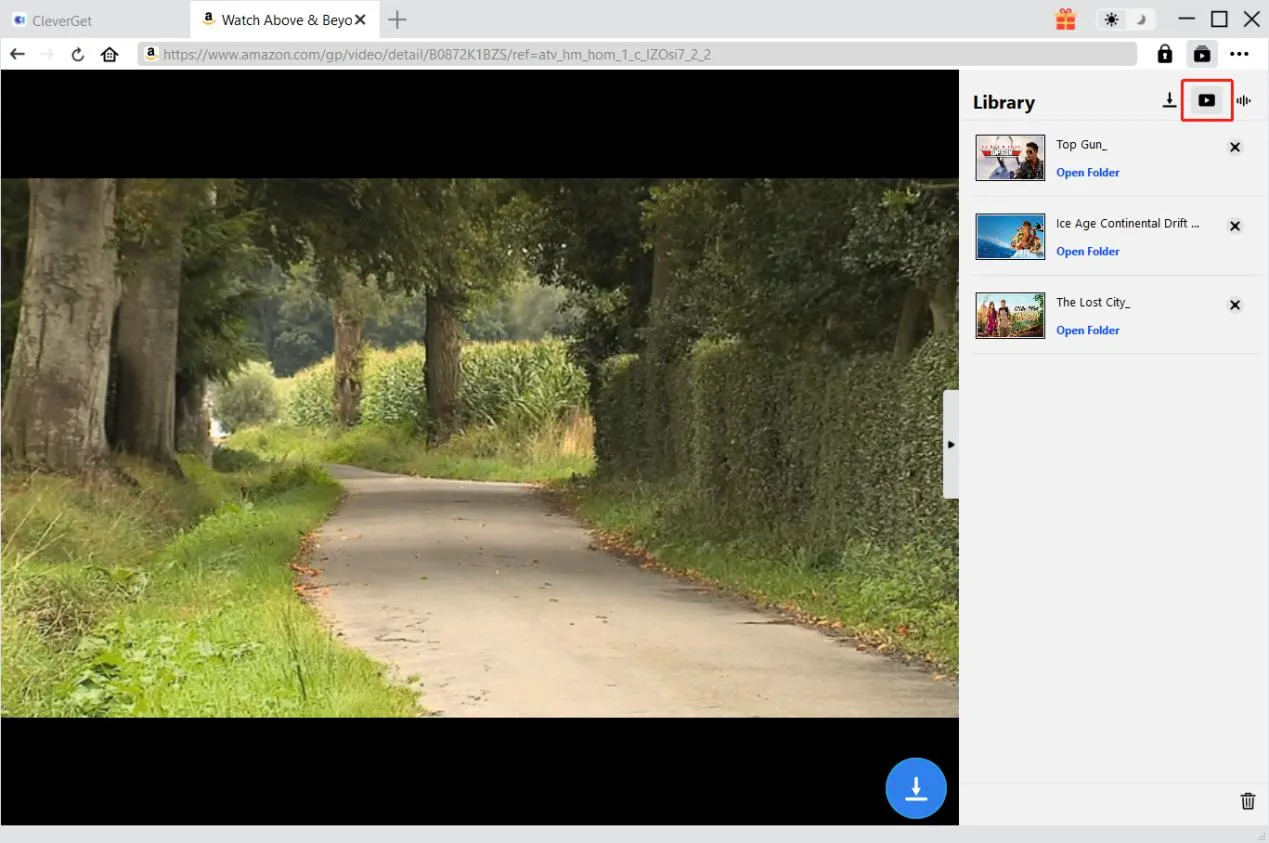Image resolution: width=1269 pixels, height=843 pixels.
Task: Switch to the Video library tab
Action: 1207,101
